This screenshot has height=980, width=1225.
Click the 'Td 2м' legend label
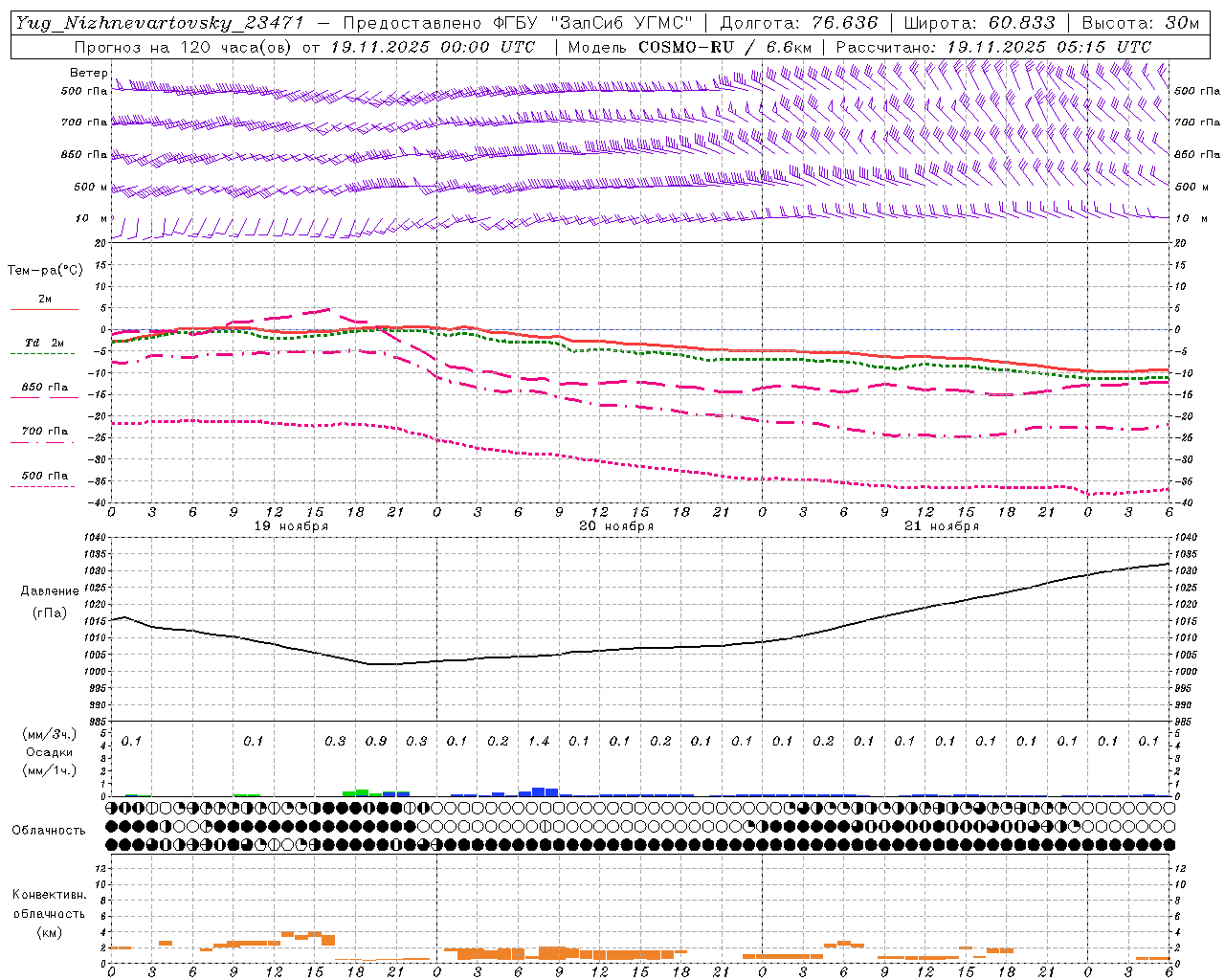coord(45,343)
